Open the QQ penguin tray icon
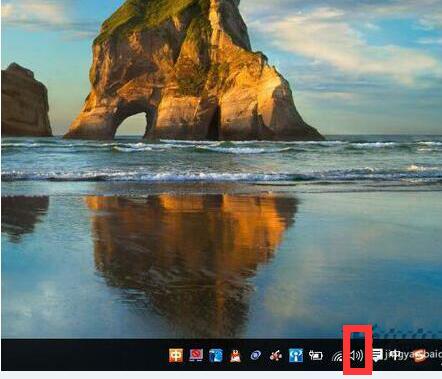The image size is (442, 379). (x=236, y=356)
